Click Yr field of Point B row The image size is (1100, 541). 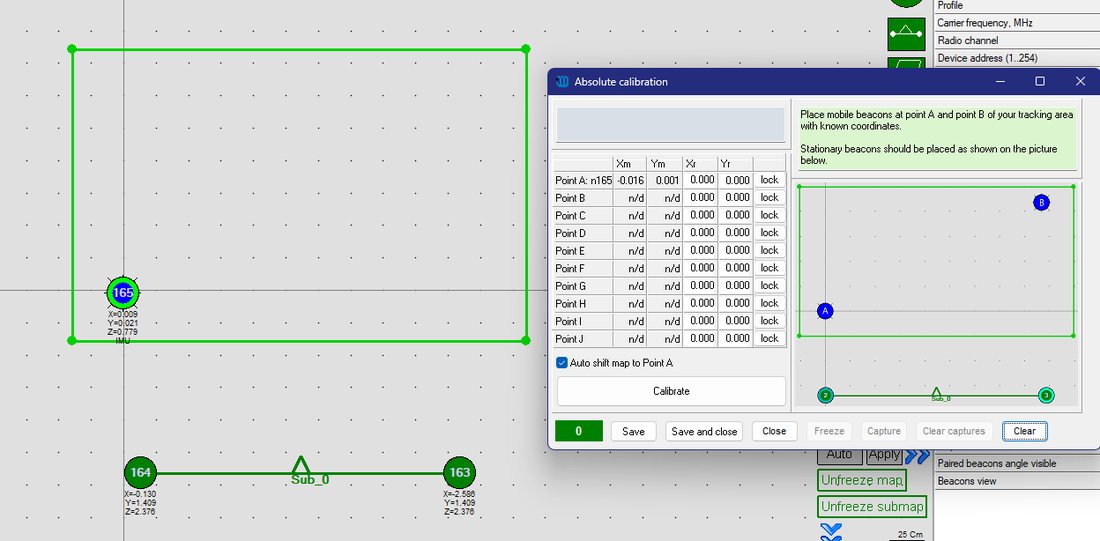[735, 197]
